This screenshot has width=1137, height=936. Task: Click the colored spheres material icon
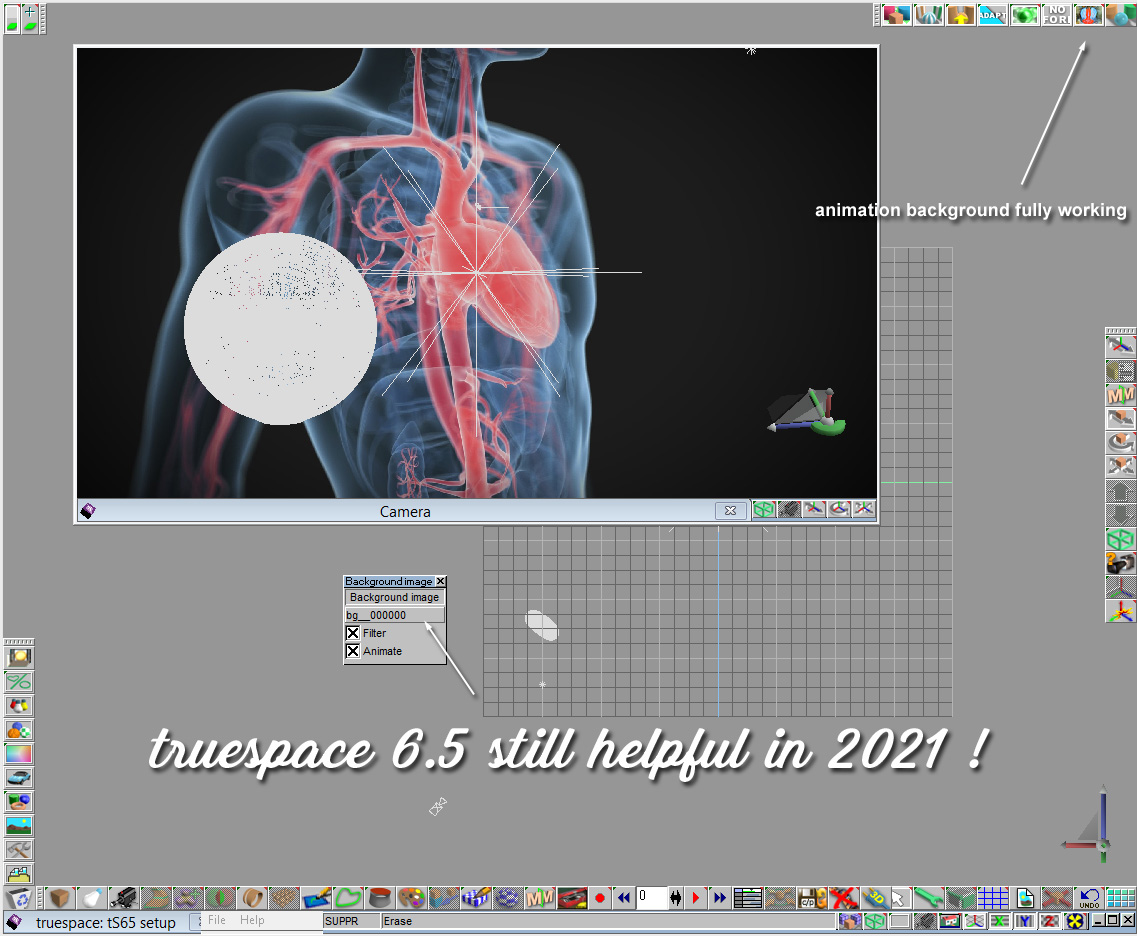(19, 730)
